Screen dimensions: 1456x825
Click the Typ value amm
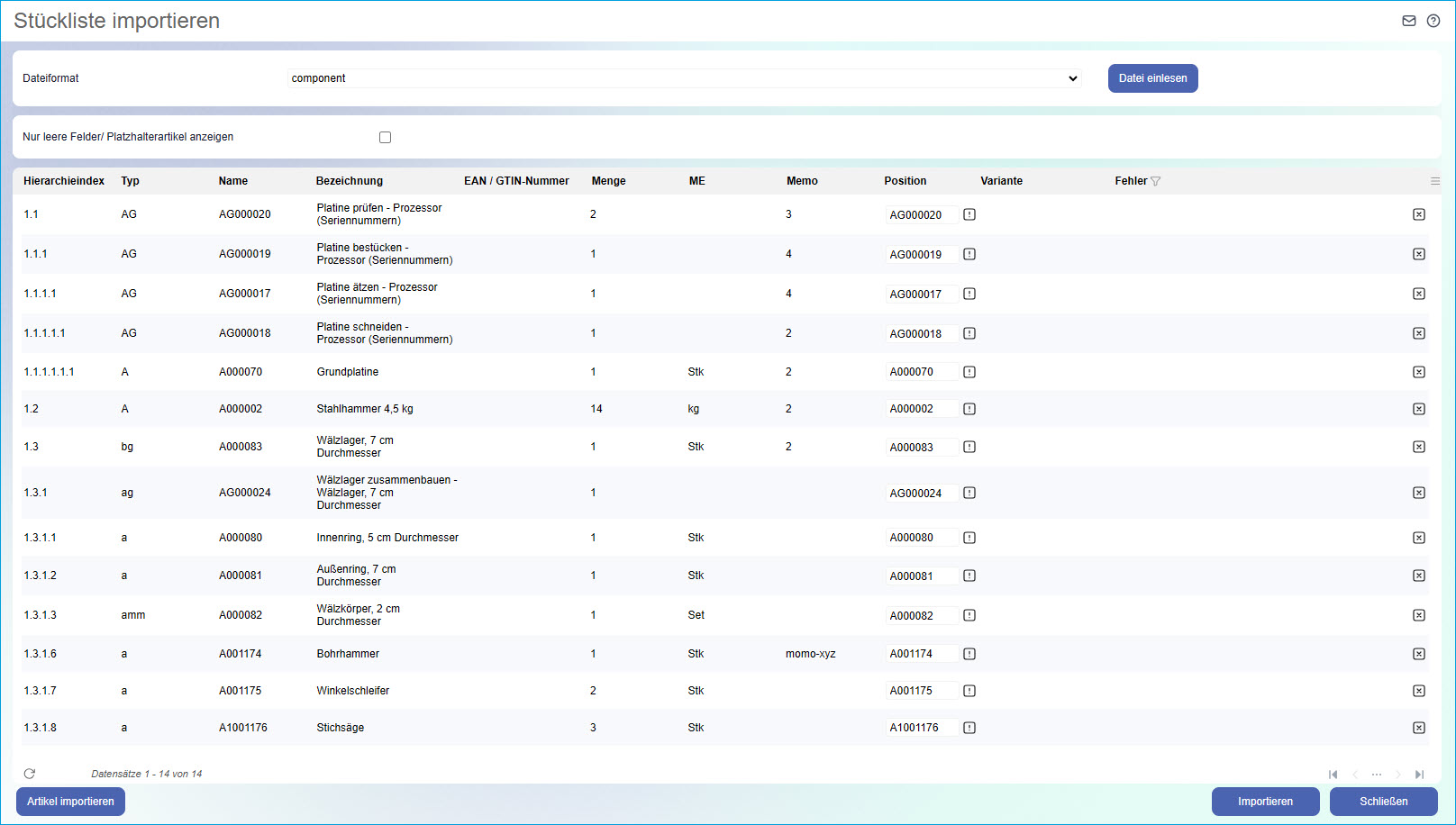[133, 615]
